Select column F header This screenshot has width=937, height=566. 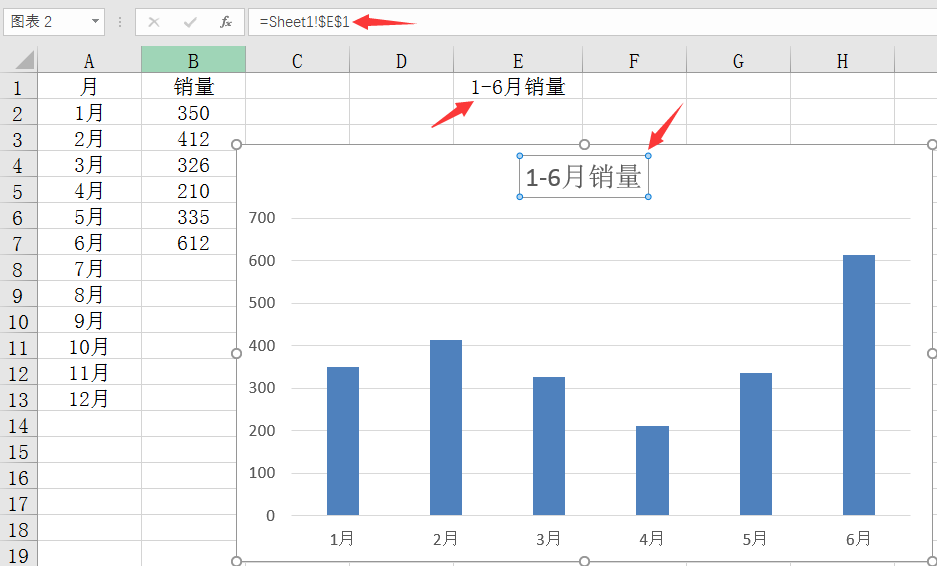pos(634,60)
